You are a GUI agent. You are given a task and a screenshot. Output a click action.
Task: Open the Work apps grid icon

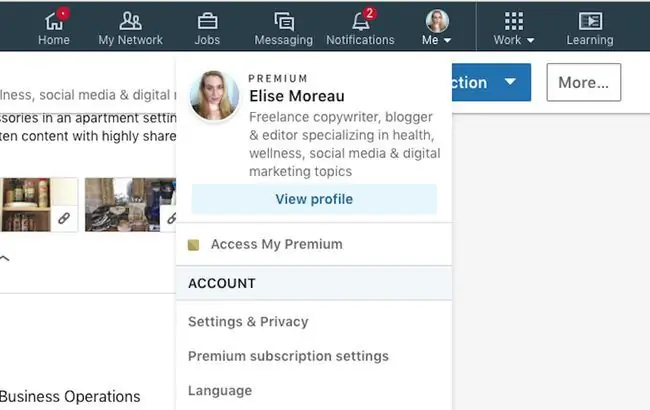[514, 21]
